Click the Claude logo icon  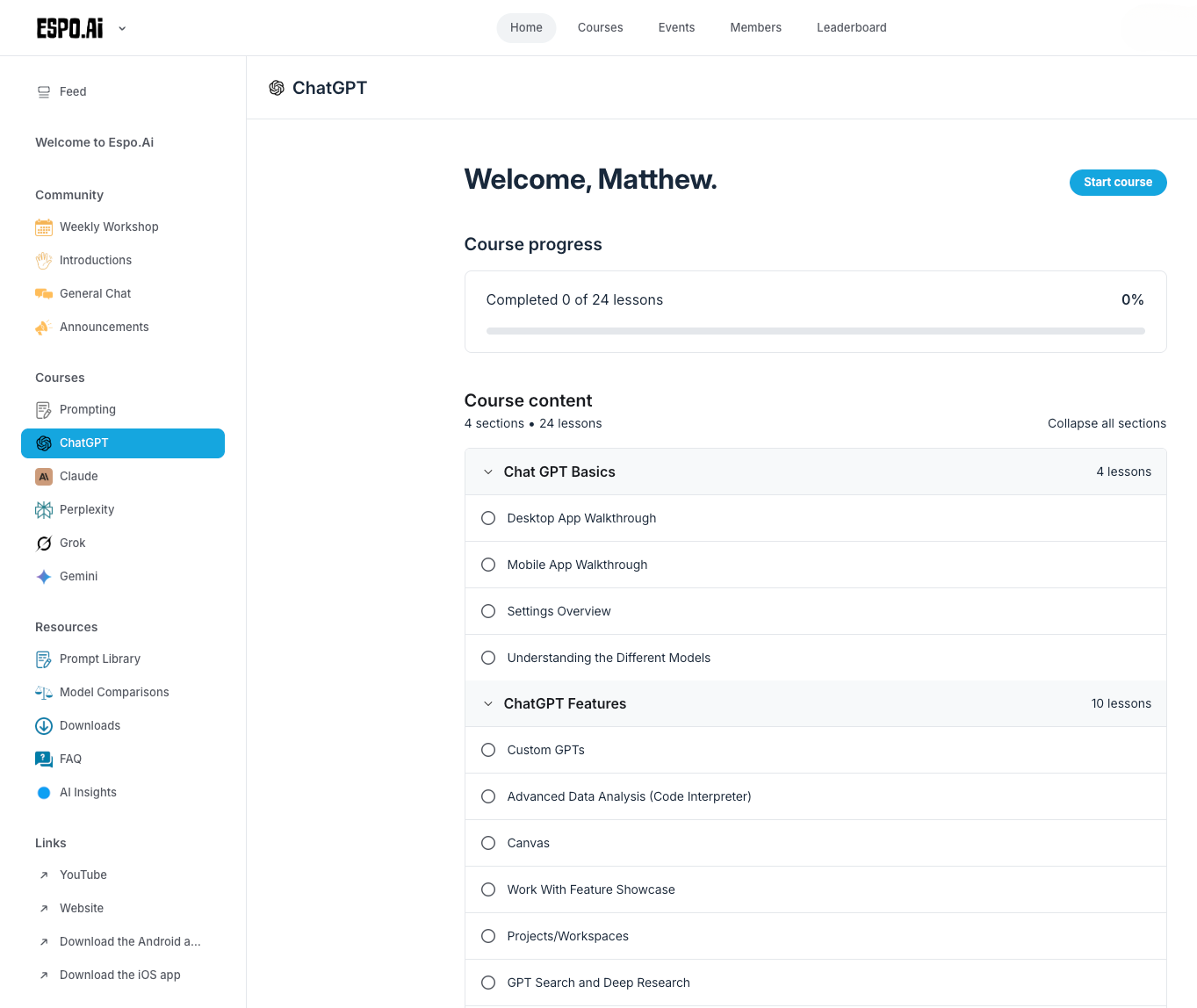point(44,477)
